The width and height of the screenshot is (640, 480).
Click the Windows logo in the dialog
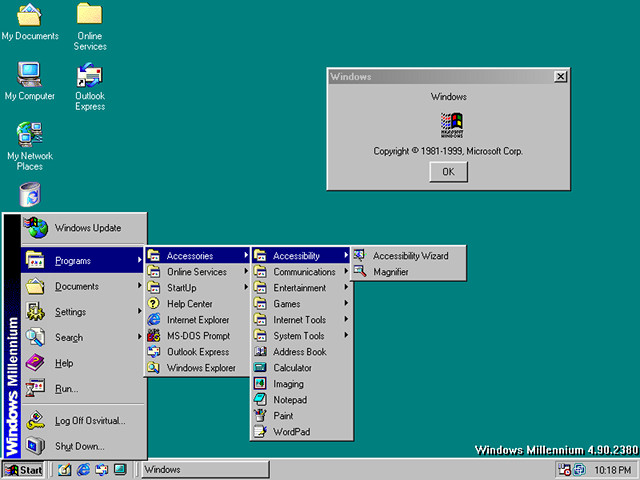coord(451,124)
